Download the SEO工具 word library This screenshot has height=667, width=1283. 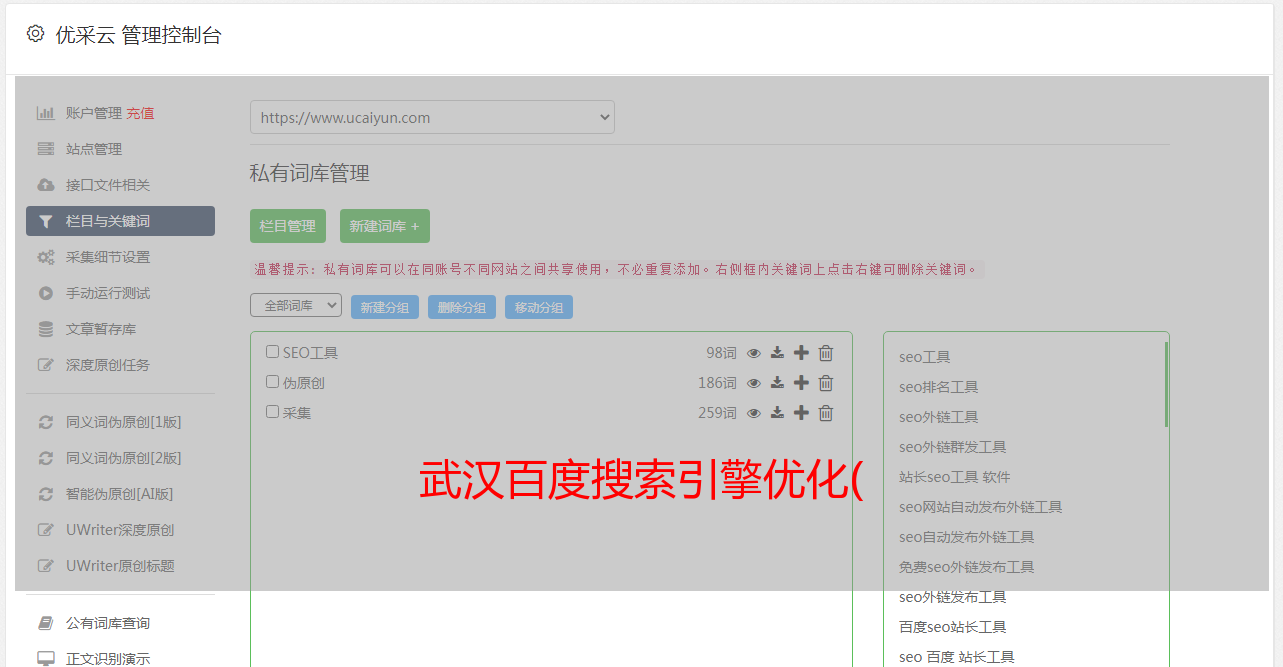(x=777, y=353)
